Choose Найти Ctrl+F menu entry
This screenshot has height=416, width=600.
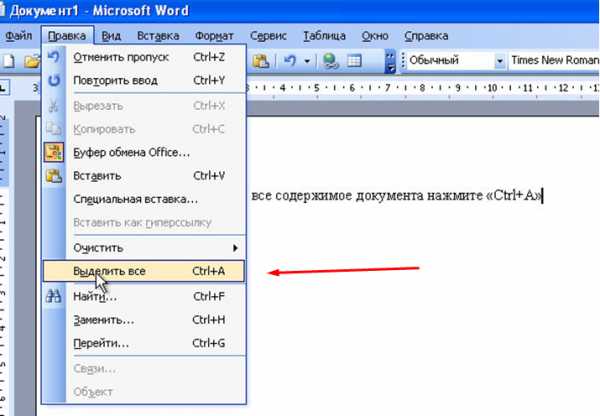(x=144, y=297)
